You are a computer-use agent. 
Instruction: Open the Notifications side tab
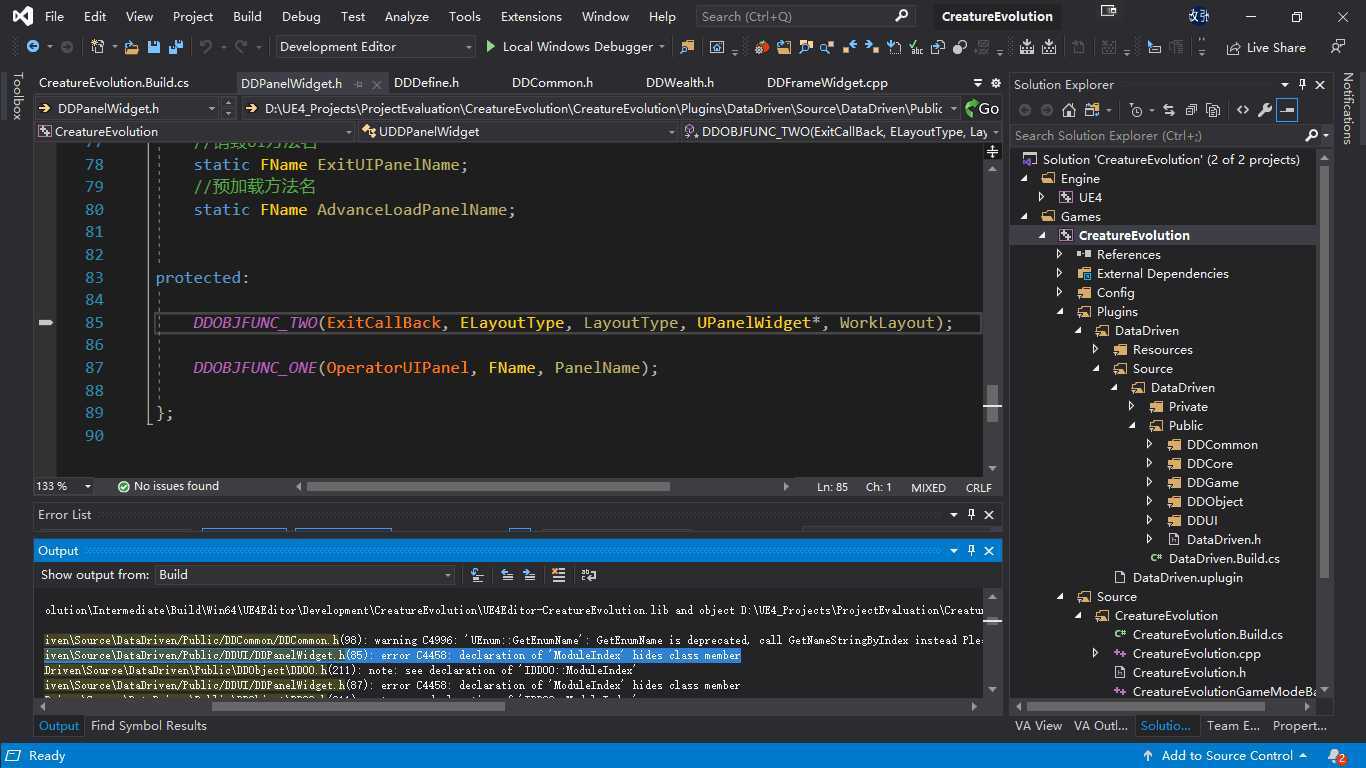(x=1348, y=108)
